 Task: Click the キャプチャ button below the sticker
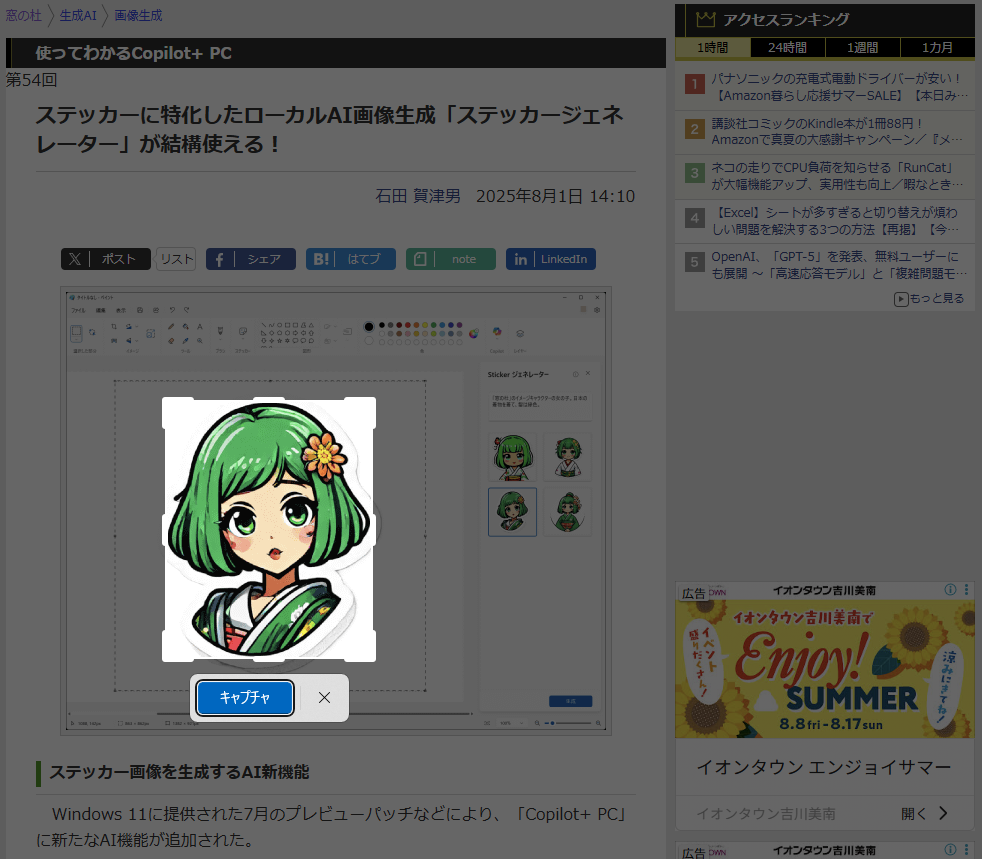point(244,698)
